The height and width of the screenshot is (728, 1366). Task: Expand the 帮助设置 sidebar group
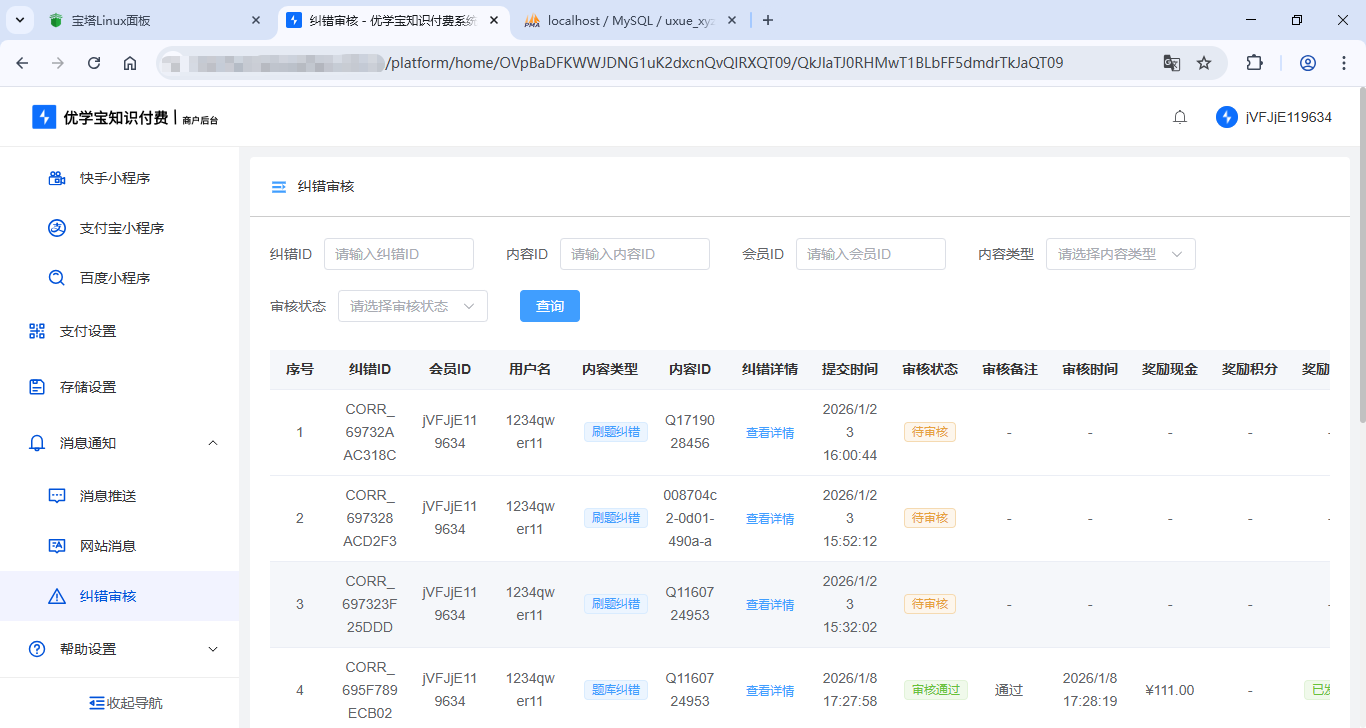[212, 649]
